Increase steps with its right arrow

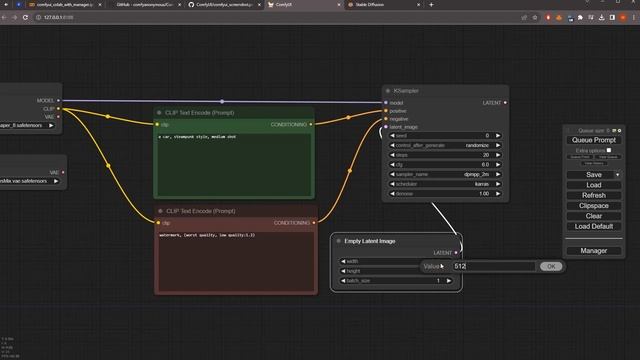tap(498, 155)
